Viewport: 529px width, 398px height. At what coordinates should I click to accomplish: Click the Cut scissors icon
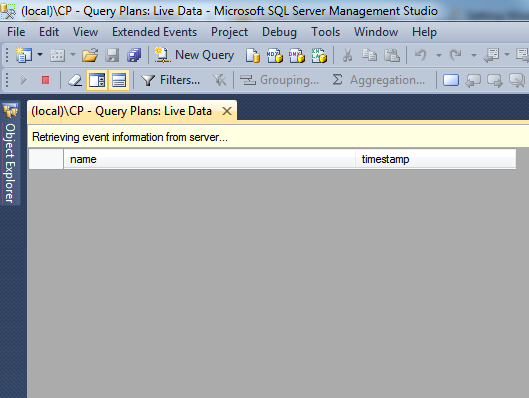point(347,55)
